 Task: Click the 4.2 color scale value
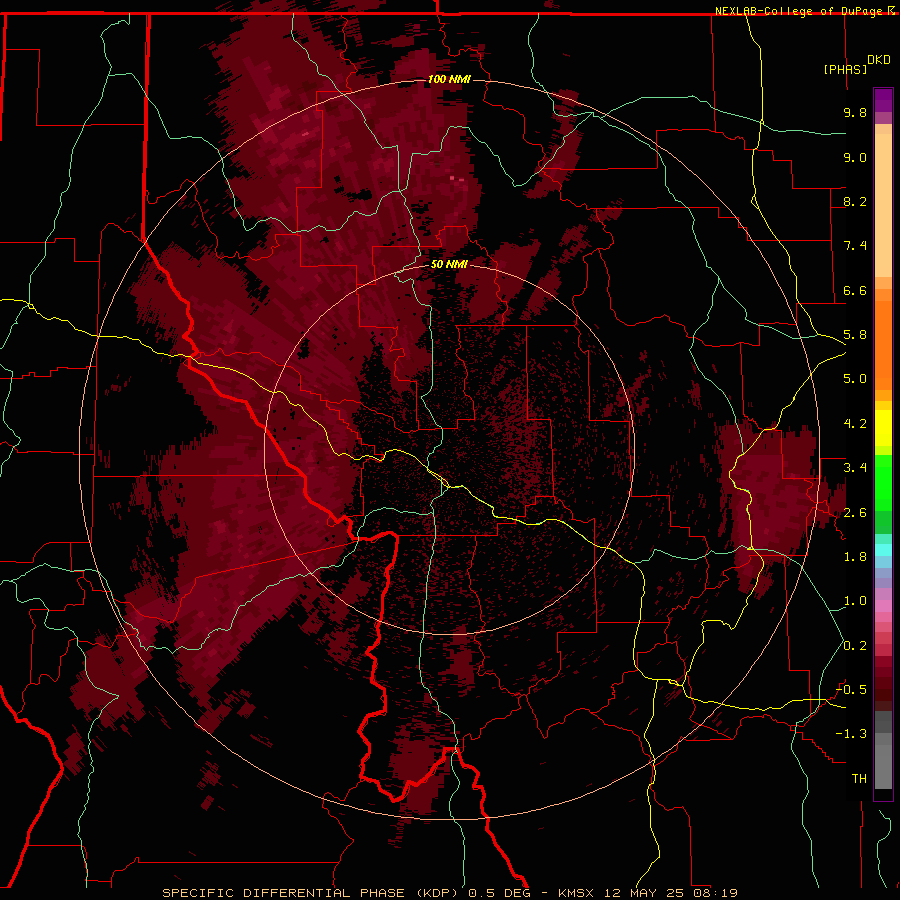click(x=855, y=424)
